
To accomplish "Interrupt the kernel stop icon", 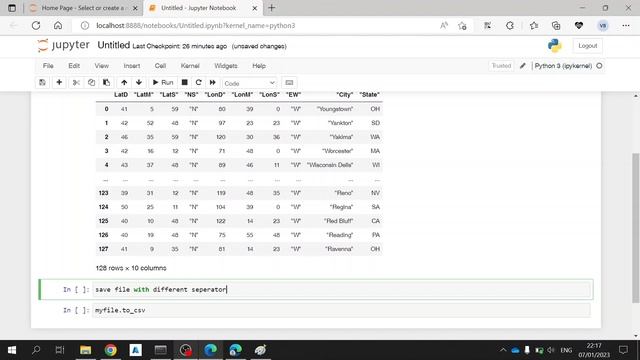I will point(184,82).
